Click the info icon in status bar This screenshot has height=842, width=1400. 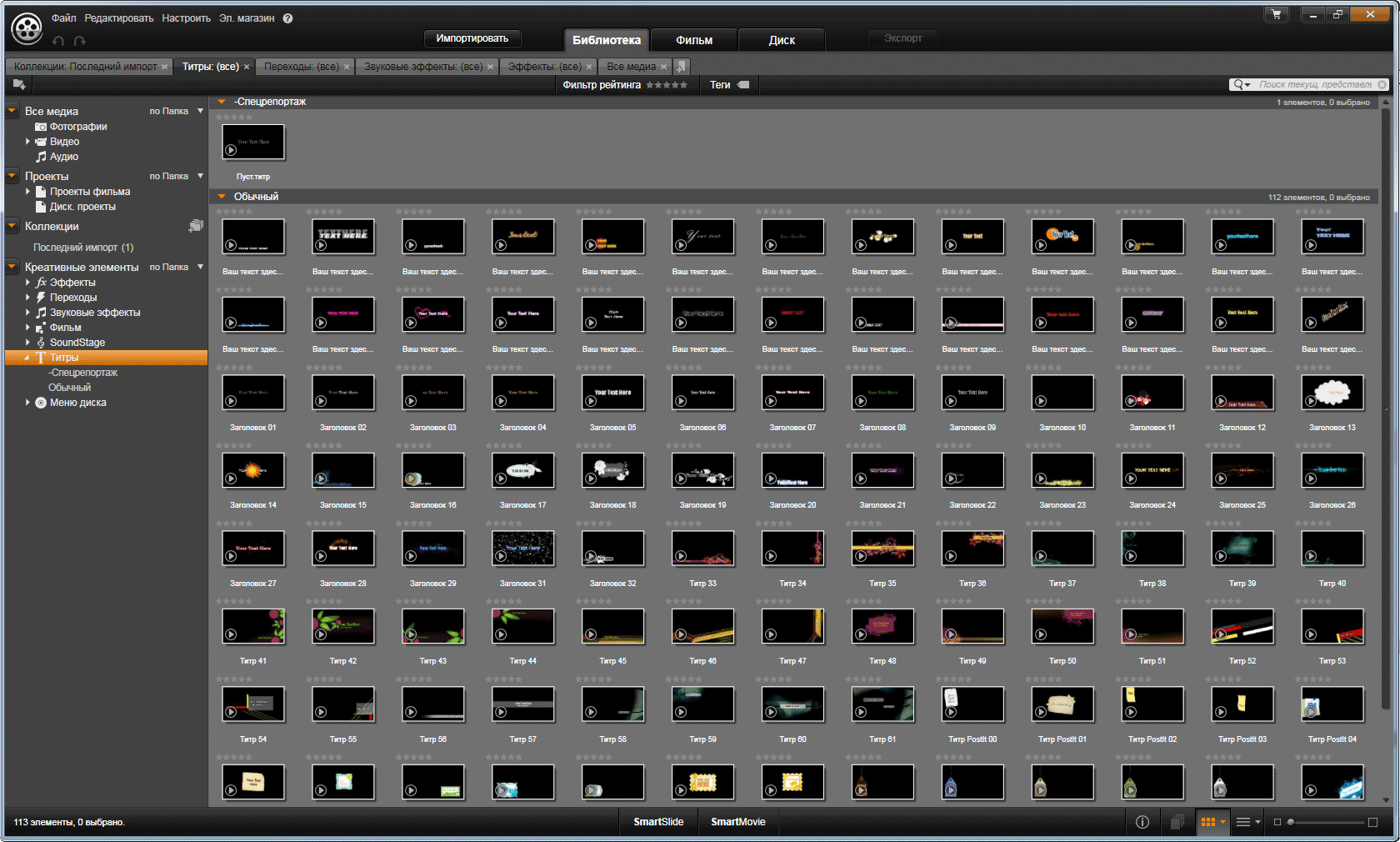pos(1142,822)
